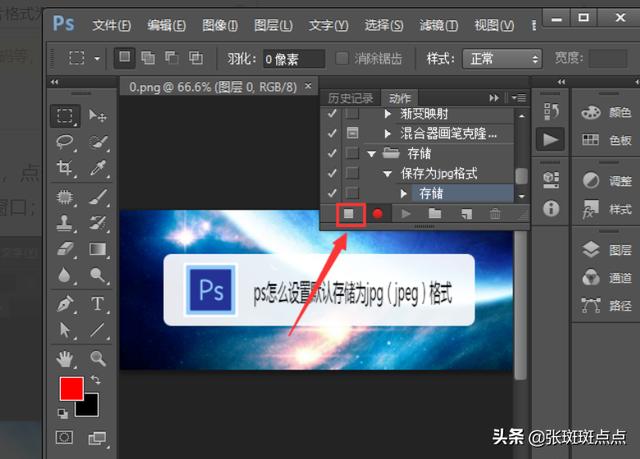Toggle dialog box for 保存为jpg格式 action
This screenshot has width=640, height=459.
pos(352,173)
